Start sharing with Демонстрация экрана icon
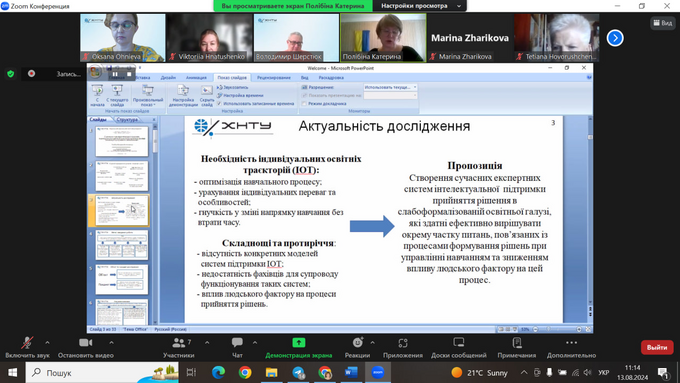Viewport: 680px width, 383px height. pyautogui.click(x=298, y=343)
